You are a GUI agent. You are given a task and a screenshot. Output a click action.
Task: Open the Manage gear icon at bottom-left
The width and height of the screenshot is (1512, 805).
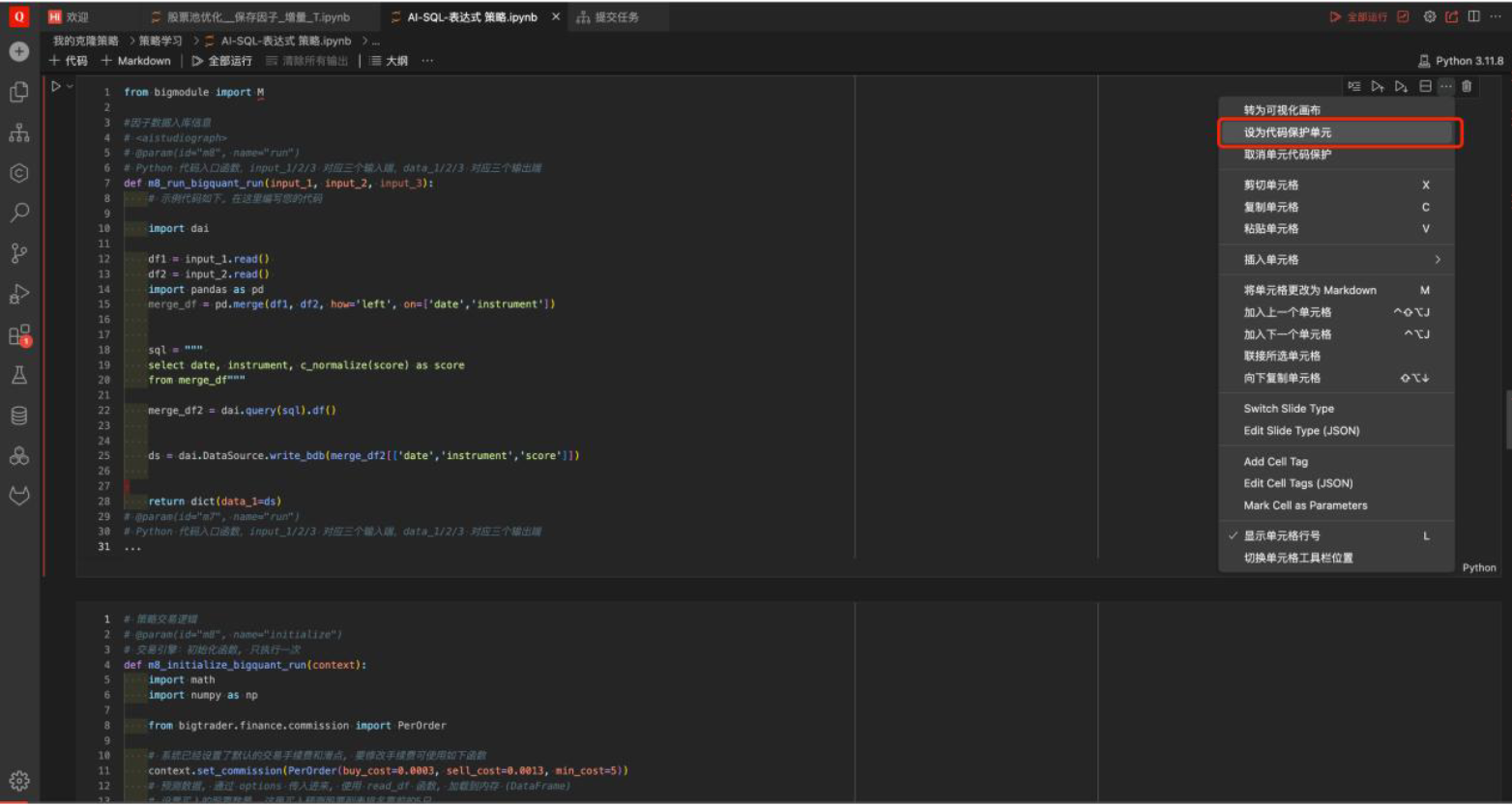pos(19,781)
